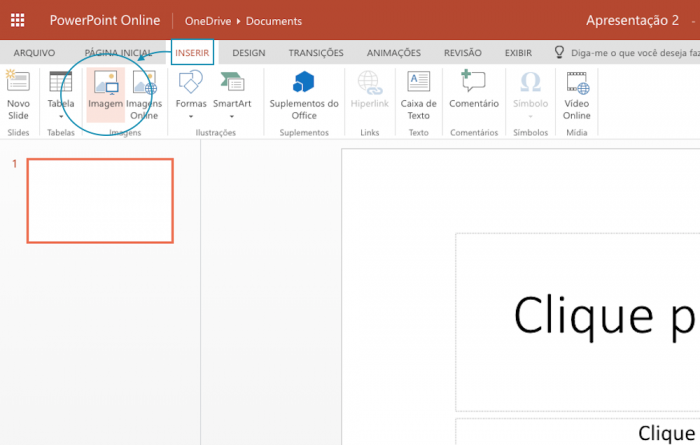Open Imagens Online search
This screenshot has width=700, height=445.
(144, 96)
